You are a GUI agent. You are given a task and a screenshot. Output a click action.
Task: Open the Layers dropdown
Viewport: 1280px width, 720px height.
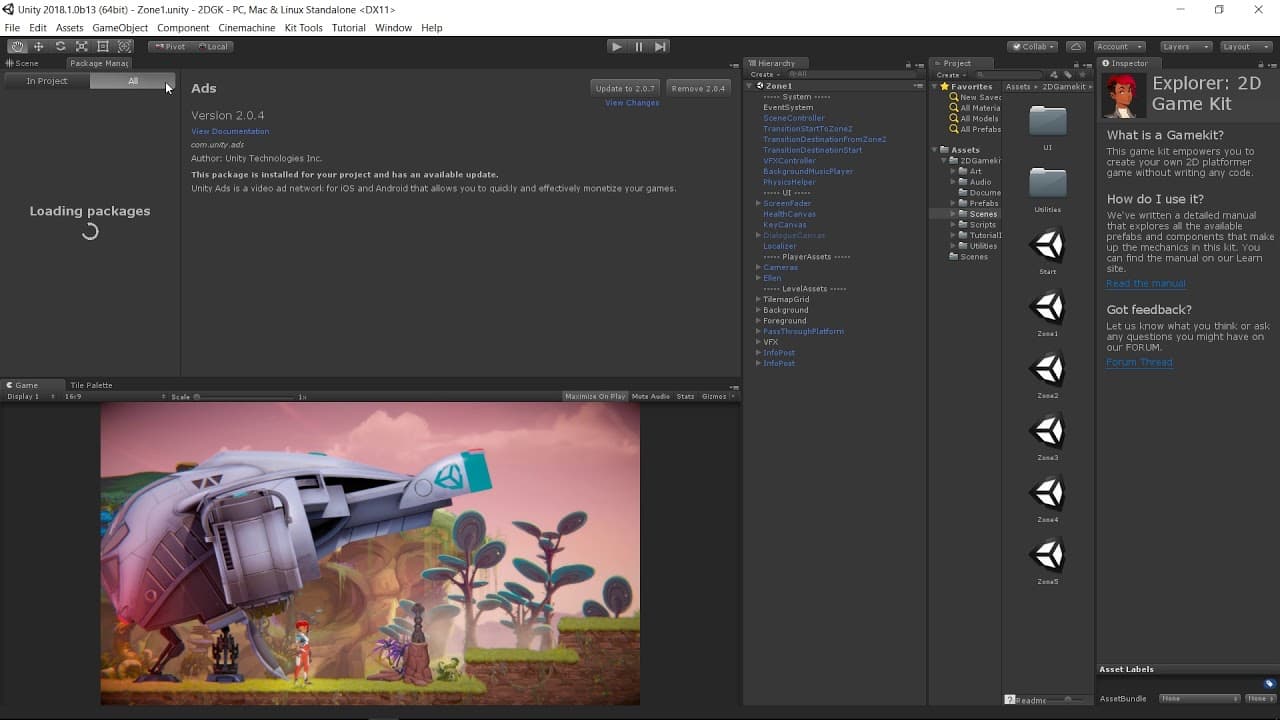tap(1186, 46)
